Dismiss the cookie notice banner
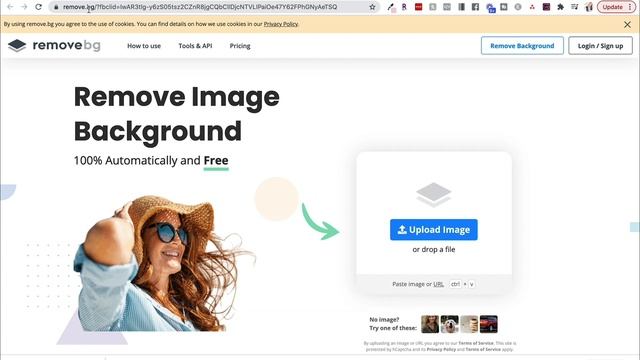This screenshot has height=360, width=640. click(627, 24)
